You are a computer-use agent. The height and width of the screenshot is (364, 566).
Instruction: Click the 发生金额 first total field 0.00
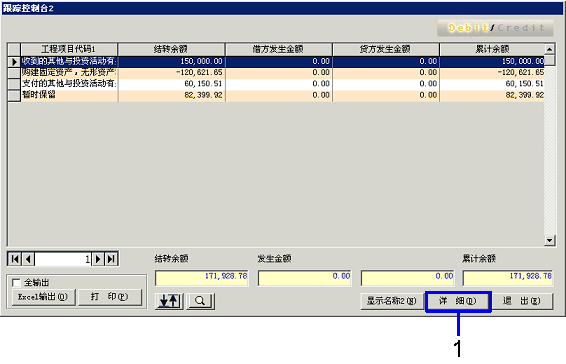pos(305,278)
